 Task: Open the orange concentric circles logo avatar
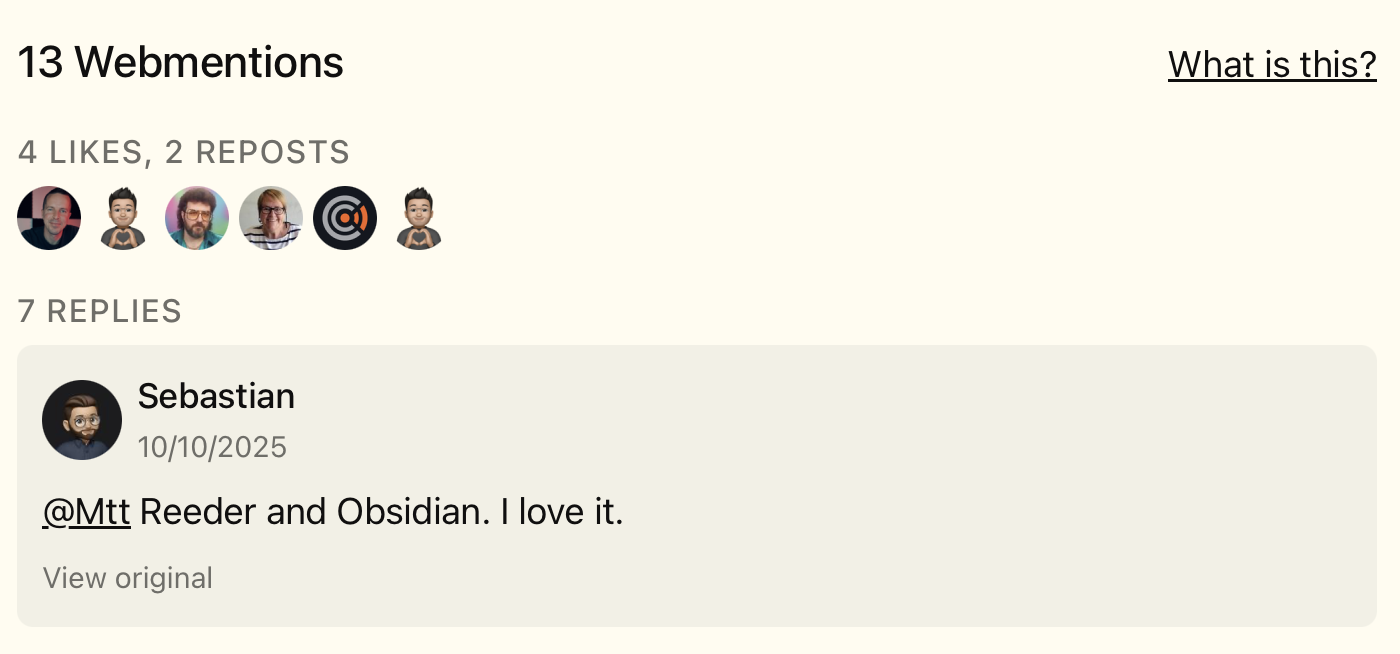pyautogui.click(x=345, y=218)
